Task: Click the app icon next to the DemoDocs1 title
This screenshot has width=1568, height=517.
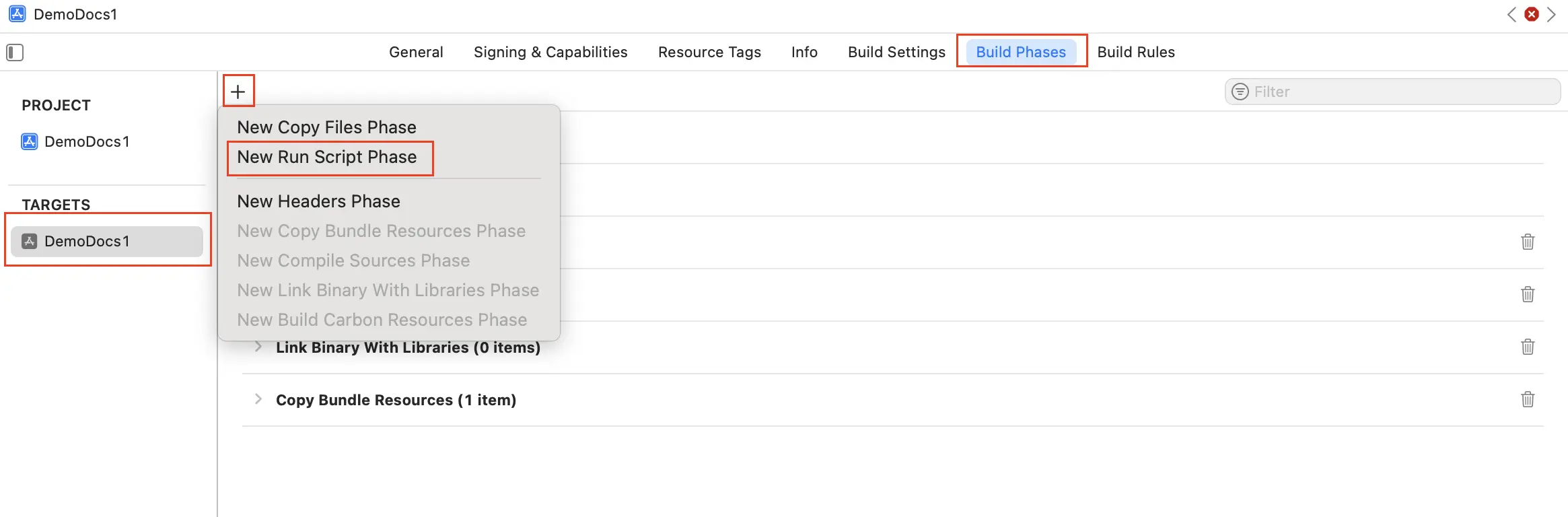Action: pyautogui.click(x=16, y=13)
